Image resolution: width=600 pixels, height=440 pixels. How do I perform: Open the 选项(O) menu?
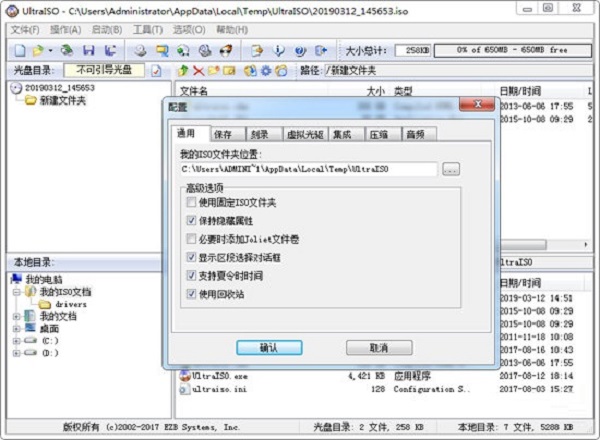pos(189,30)
